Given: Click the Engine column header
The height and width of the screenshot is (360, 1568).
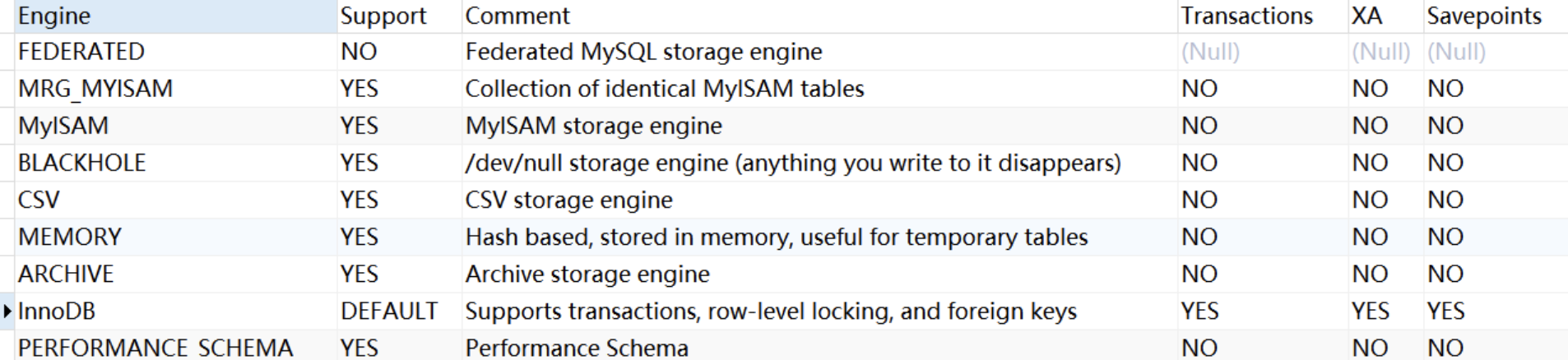Looking at the screenshot, I should [175, 16].
